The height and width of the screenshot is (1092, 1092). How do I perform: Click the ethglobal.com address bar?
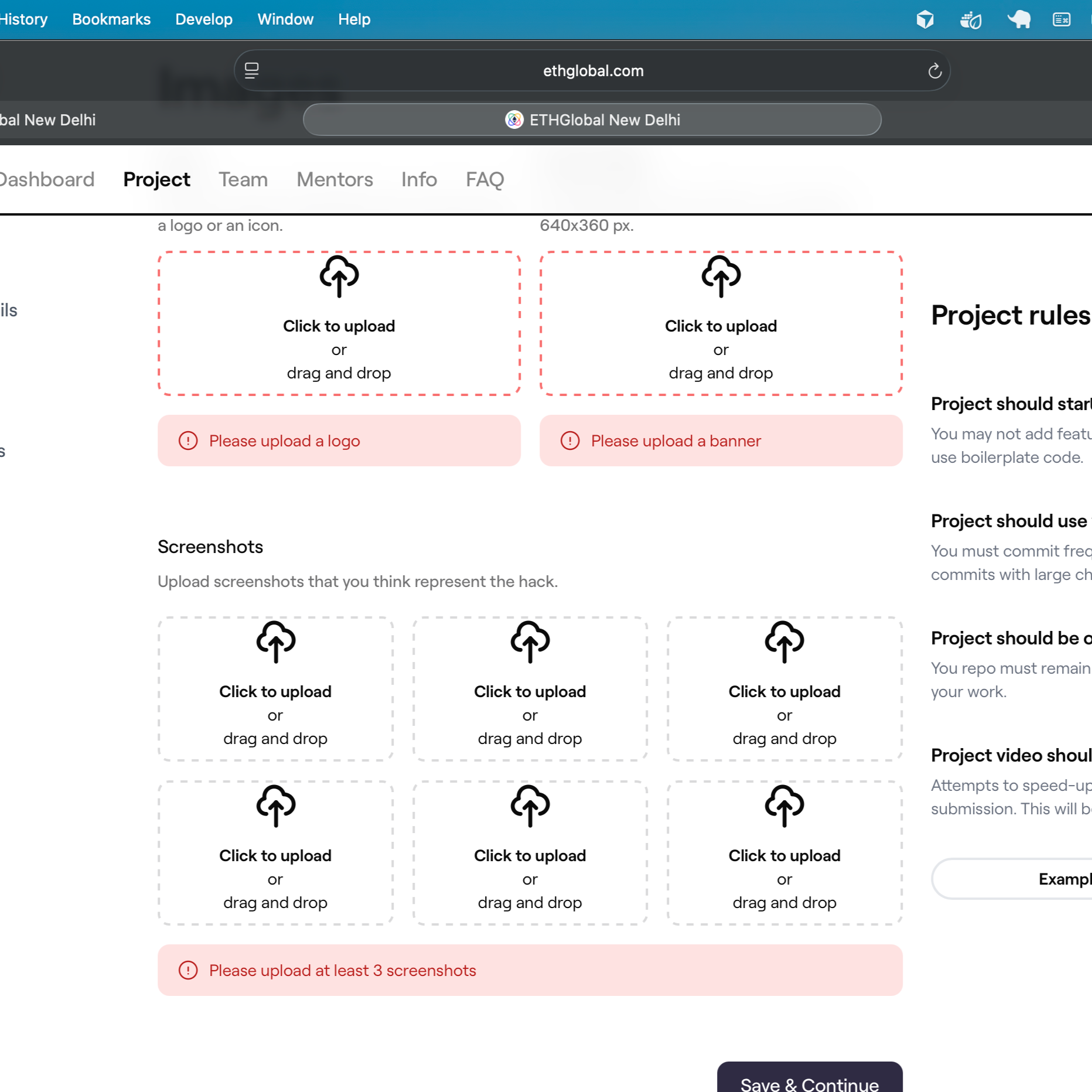tap(592, 71)
